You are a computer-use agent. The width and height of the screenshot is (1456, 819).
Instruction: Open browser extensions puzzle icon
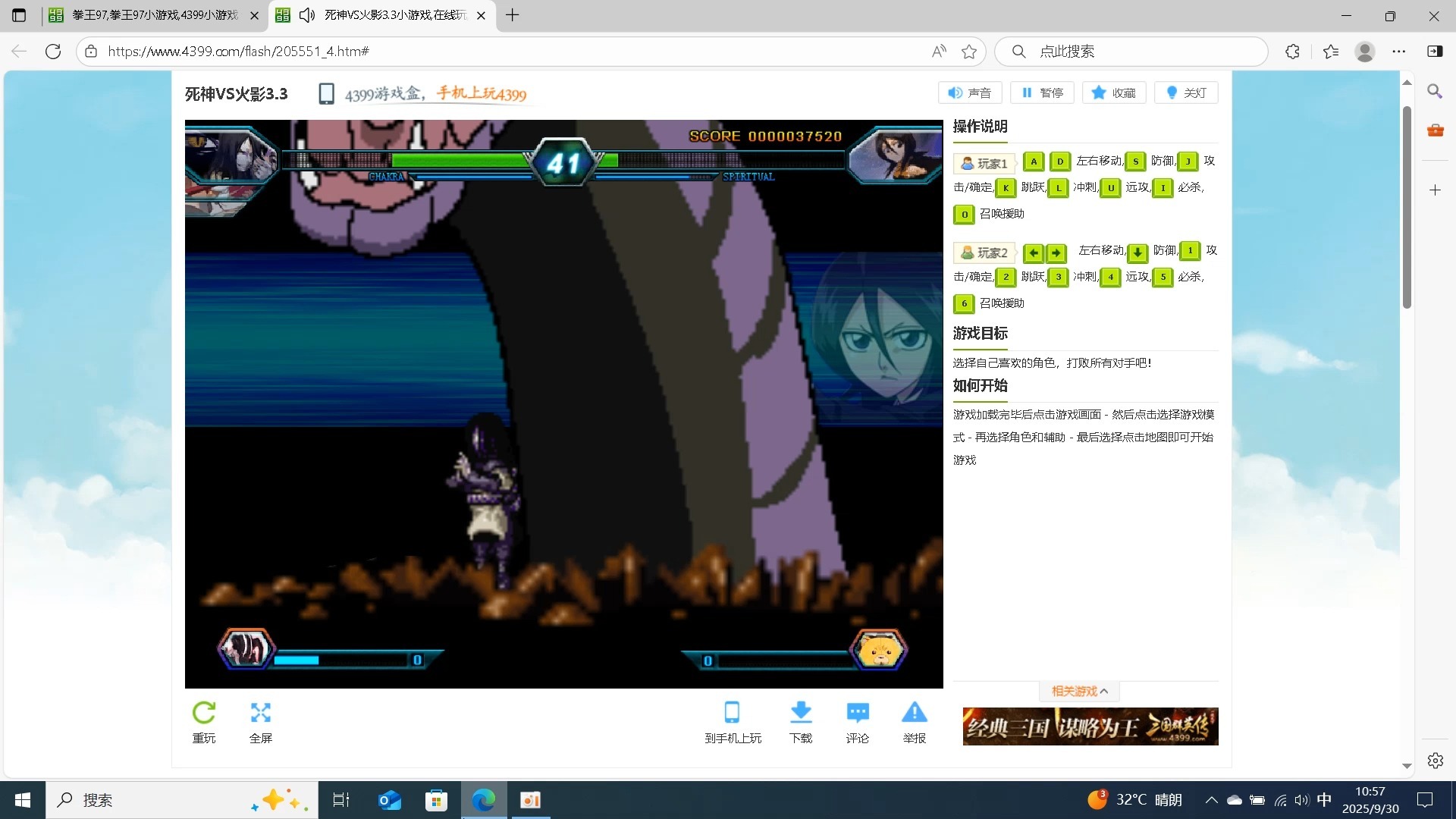pos(1293,52)
